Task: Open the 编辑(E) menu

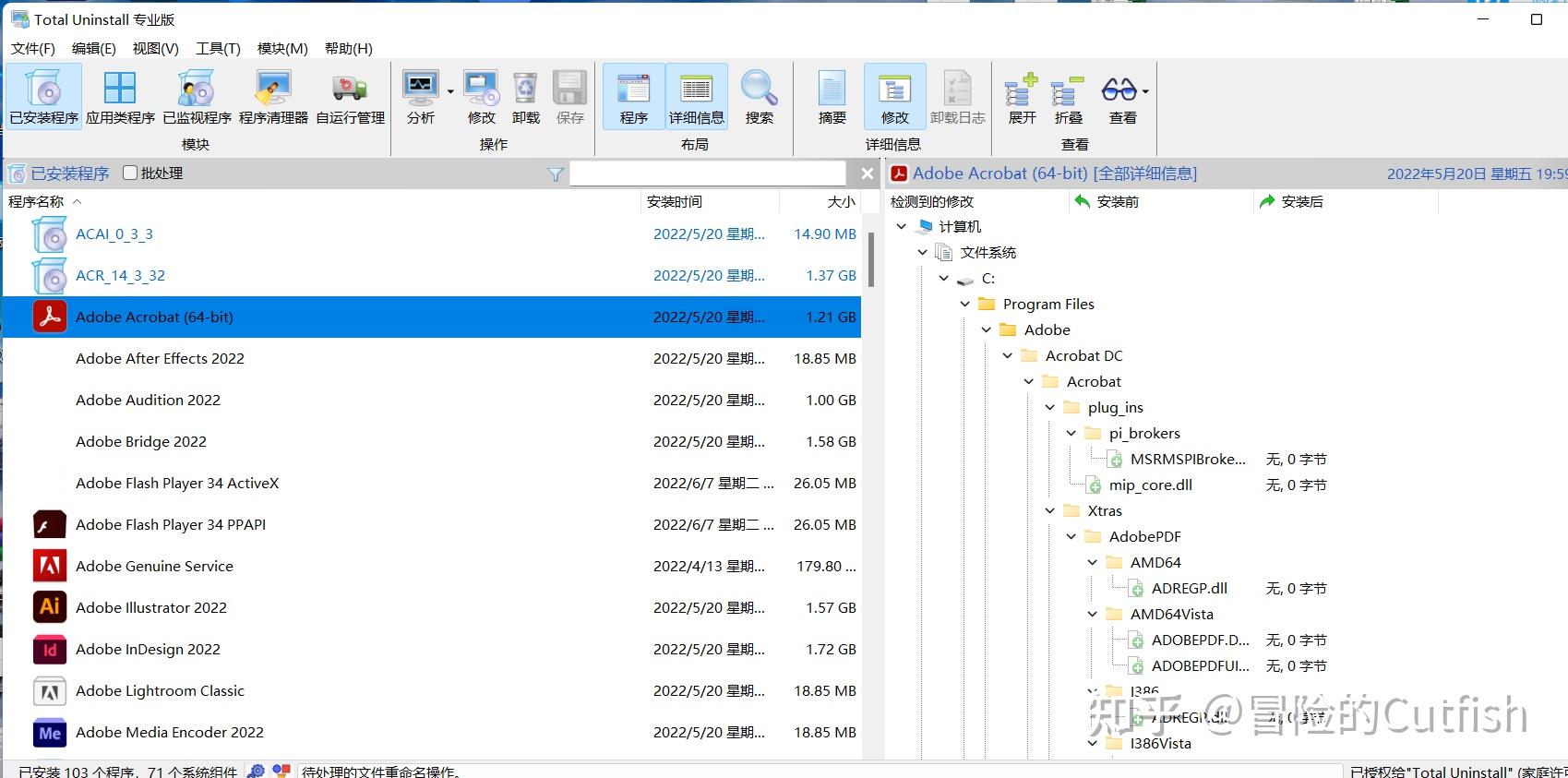Action: coord(94,48)
